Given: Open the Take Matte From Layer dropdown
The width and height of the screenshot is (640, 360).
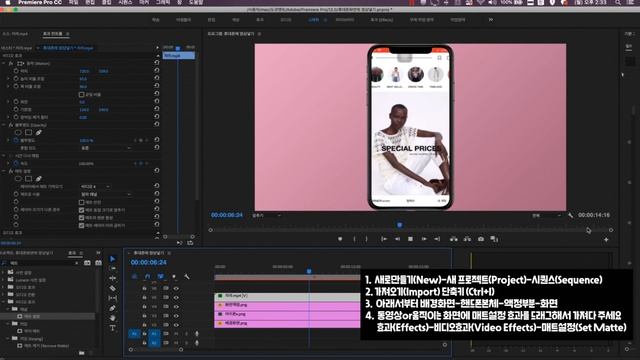Looking at the screenshot, I should (96, 187).
